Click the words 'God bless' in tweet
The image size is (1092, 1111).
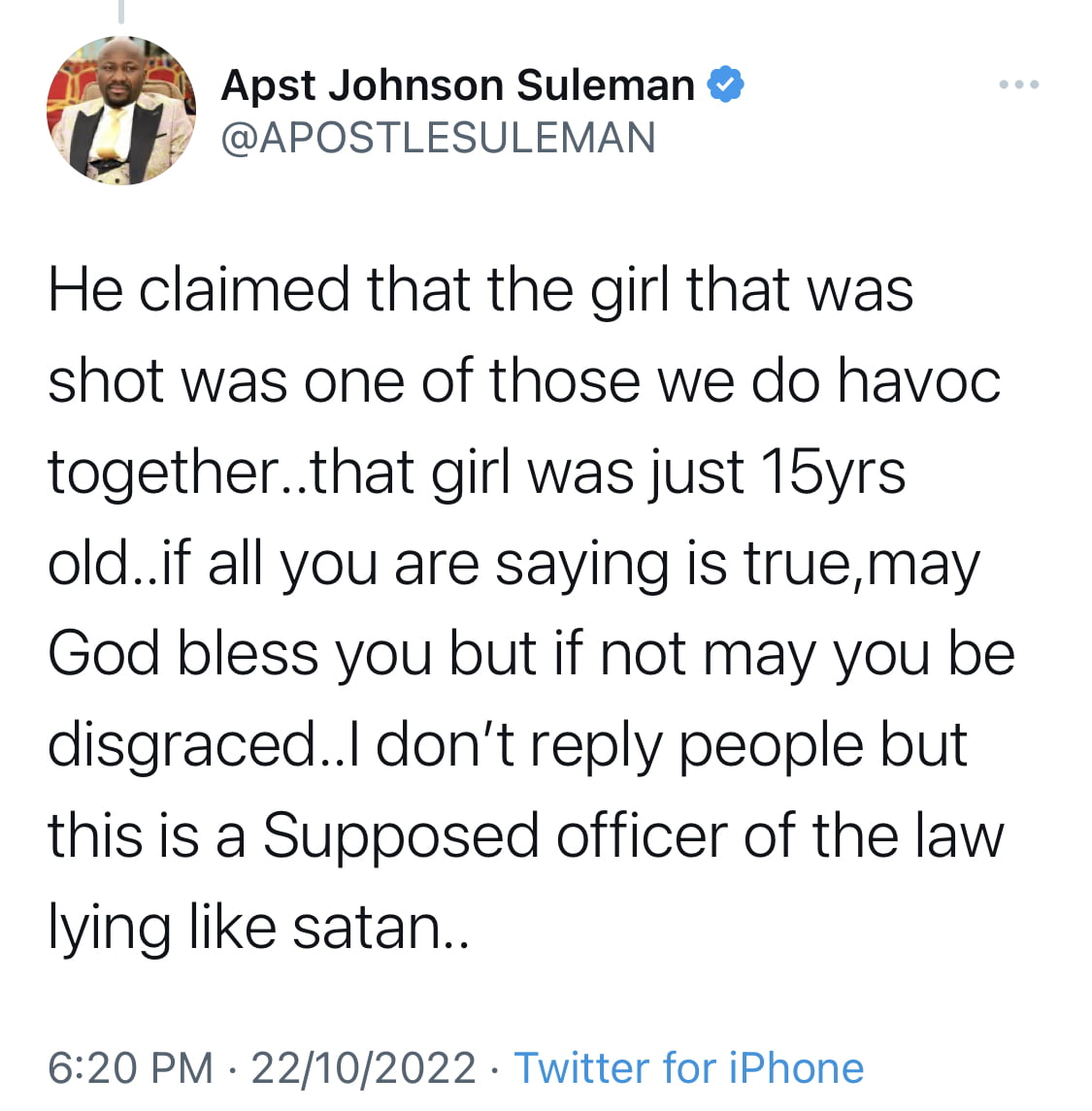pyautogui.click(x=182, y=653)
